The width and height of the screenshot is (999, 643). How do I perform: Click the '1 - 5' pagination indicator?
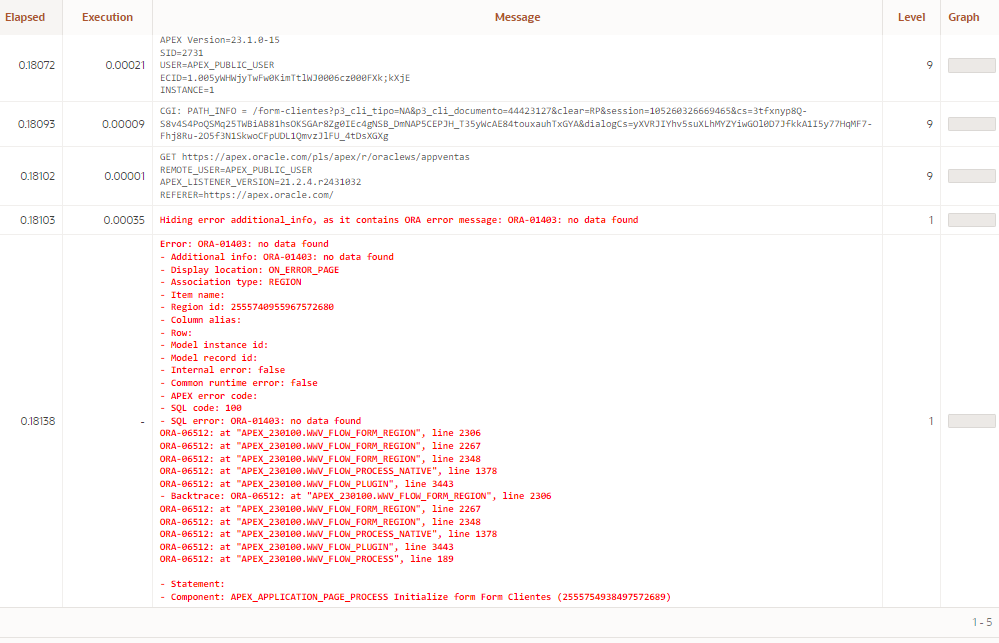pos(980,622)
